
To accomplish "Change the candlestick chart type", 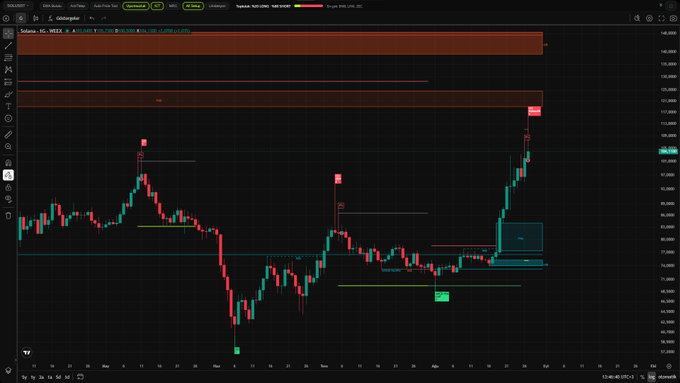I will point(36,18).
